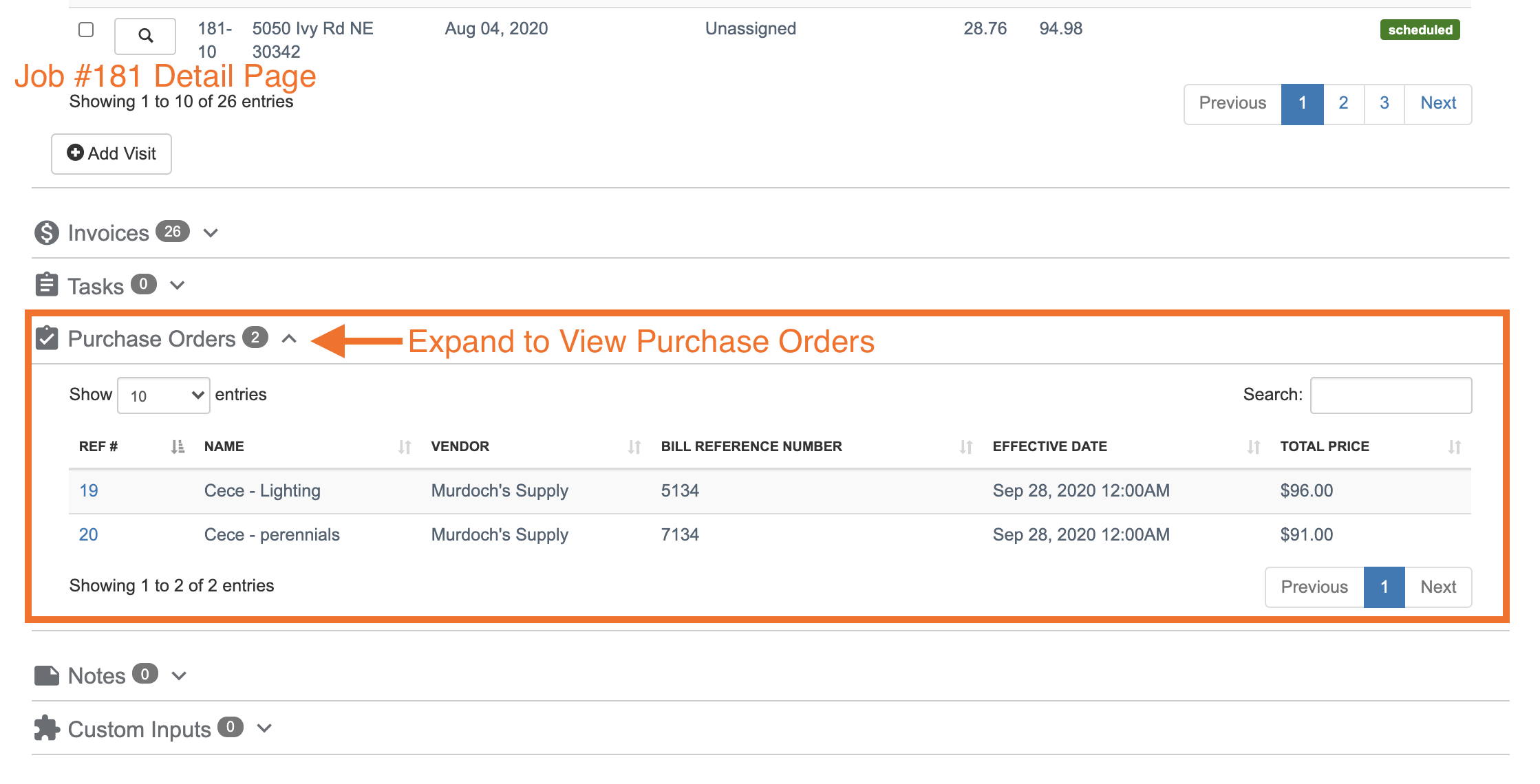The height and width of the screenshot is (784, 1540).
Task: Go to visits page 3
Action: 1384,104
